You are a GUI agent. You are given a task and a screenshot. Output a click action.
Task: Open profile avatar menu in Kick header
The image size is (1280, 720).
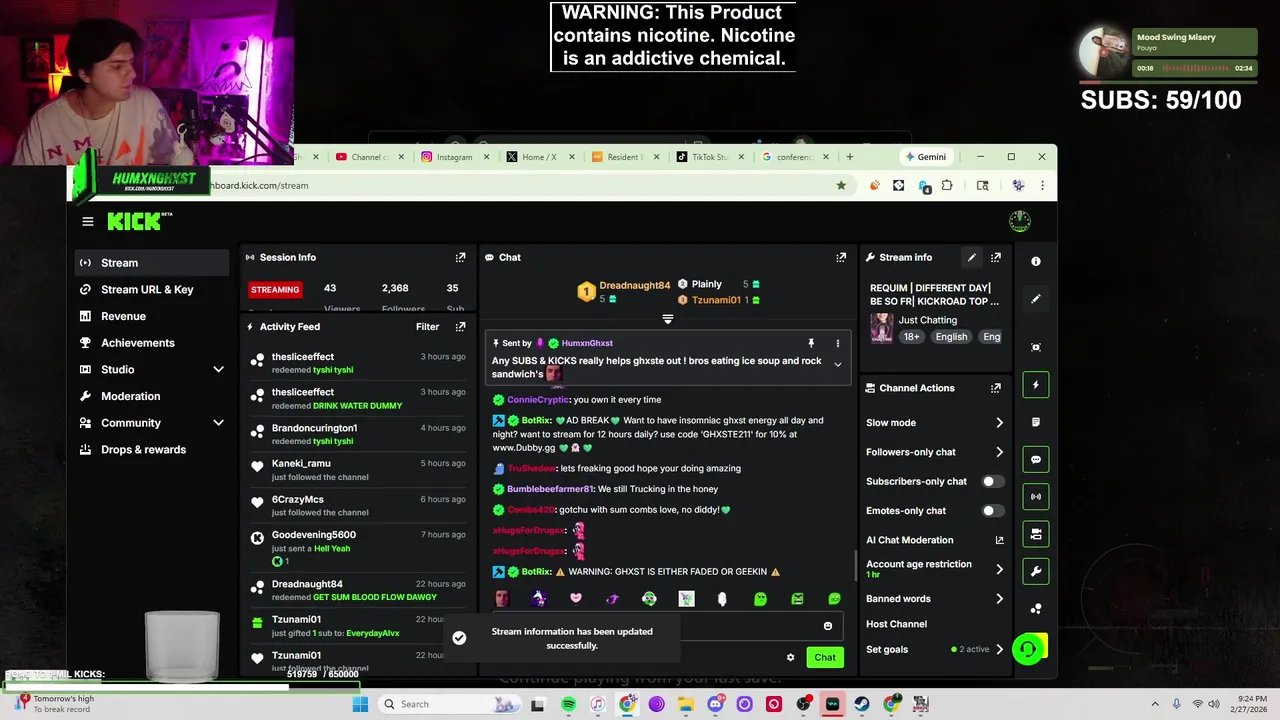1019,221
